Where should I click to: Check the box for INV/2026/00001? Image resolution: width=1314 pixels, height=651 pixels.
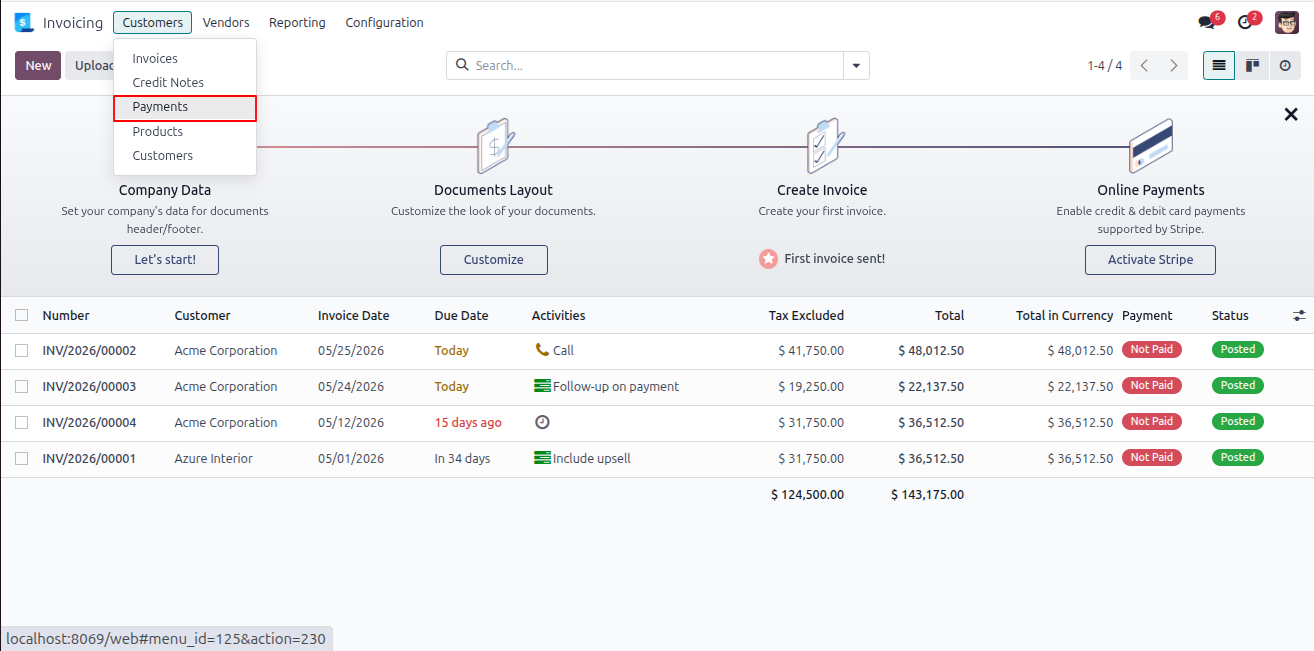click(22, 459)
